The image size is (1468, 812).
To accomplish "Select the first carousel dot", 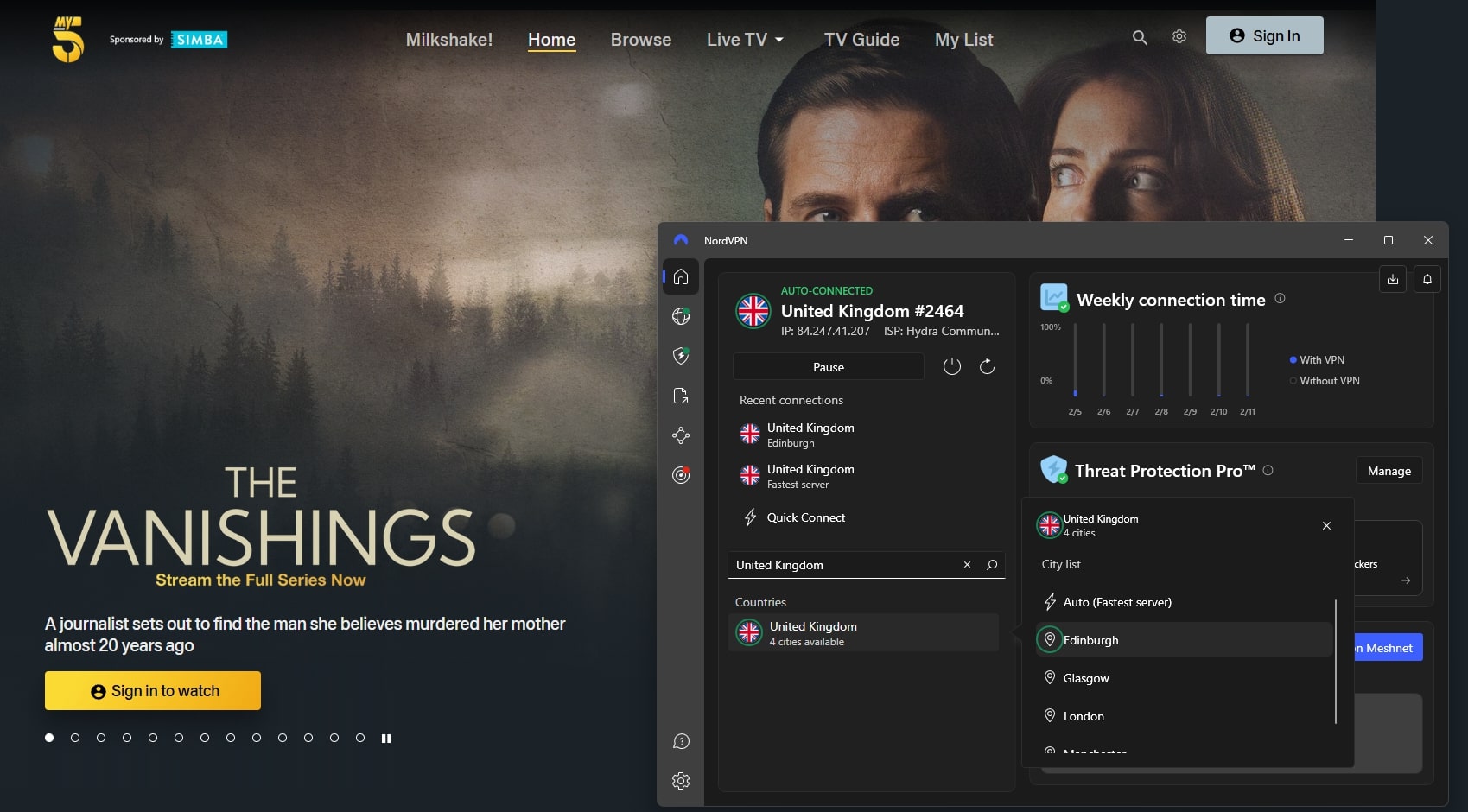I will [49, 738].
